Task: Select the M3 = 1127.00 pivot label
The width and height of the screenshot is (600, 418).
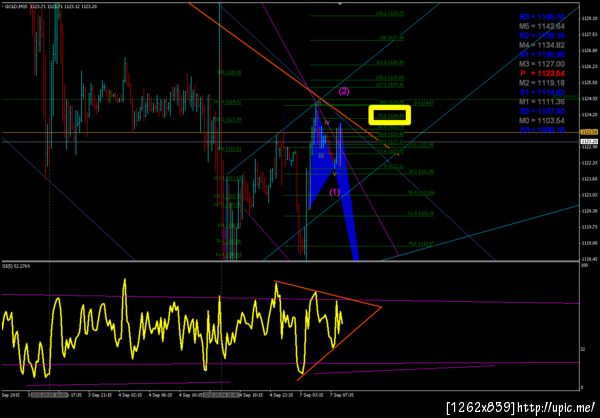Action: tap(542, 64)
